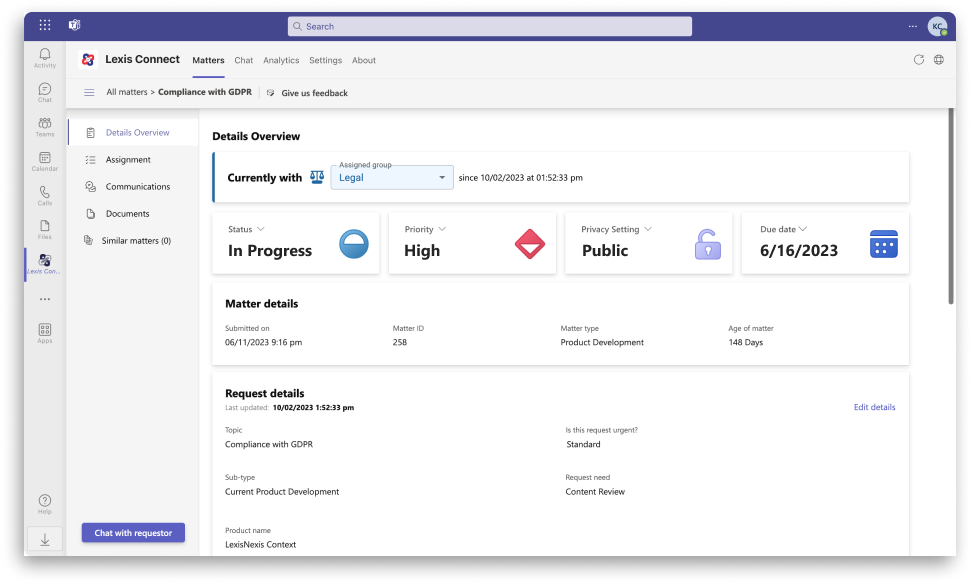
Task: Switch to the Analytics tab
Action: pyautogui.click(x=281, y=60)
